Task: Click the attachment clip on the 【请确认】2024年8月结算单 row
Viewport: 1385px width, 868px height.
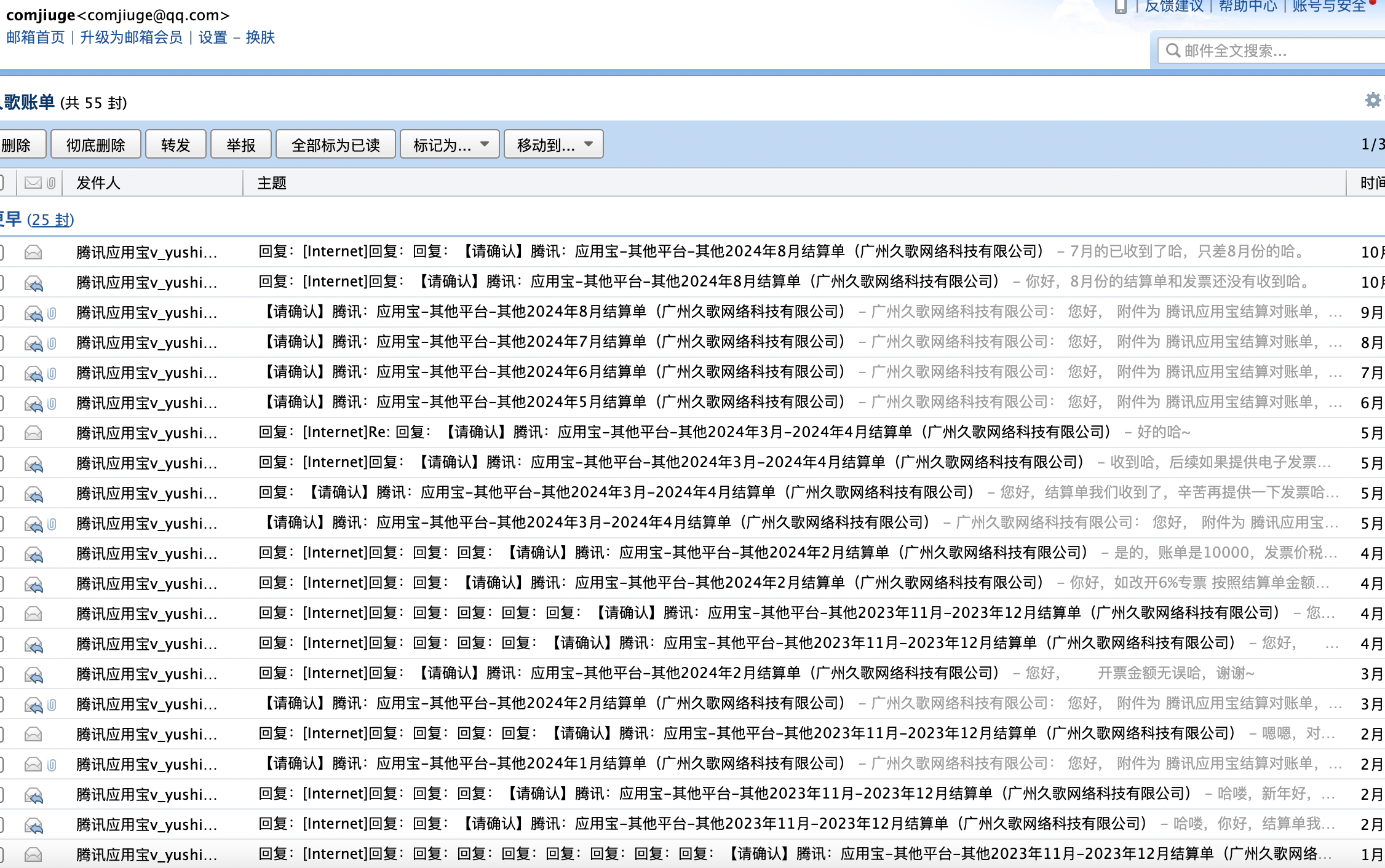Action: tap(52, 313)
